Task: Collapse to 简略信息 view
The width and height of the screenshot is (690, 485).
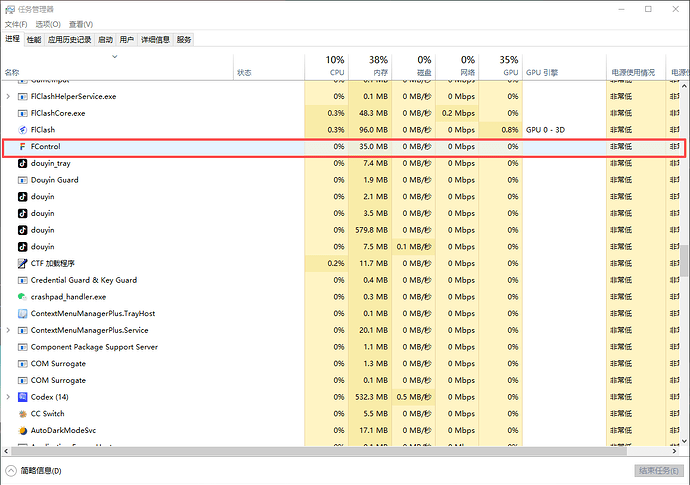Action: [x=33, y=470]
